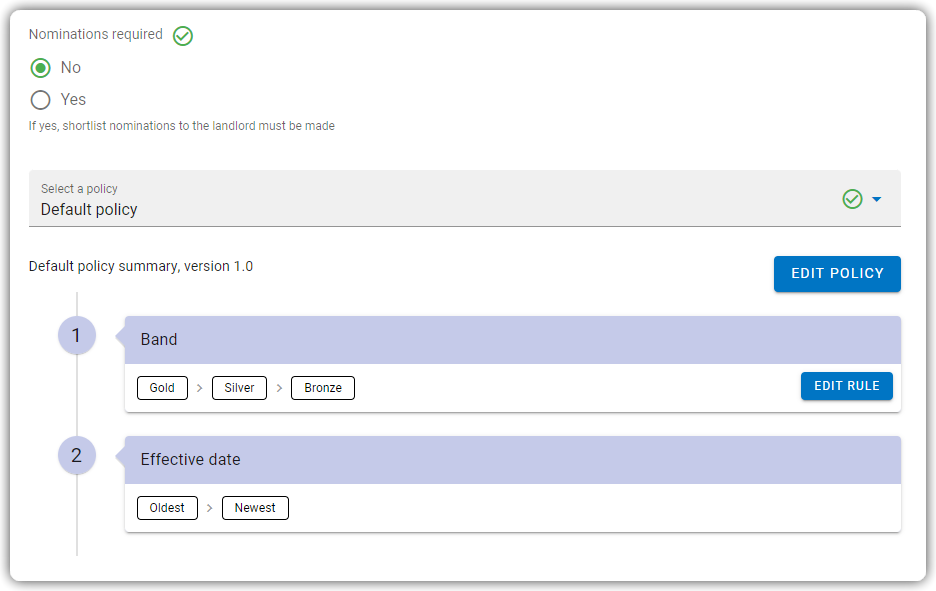Viewport: 936px width, 591px height.
Task: Open the Select a policy combo box
Action: (464, 199)
